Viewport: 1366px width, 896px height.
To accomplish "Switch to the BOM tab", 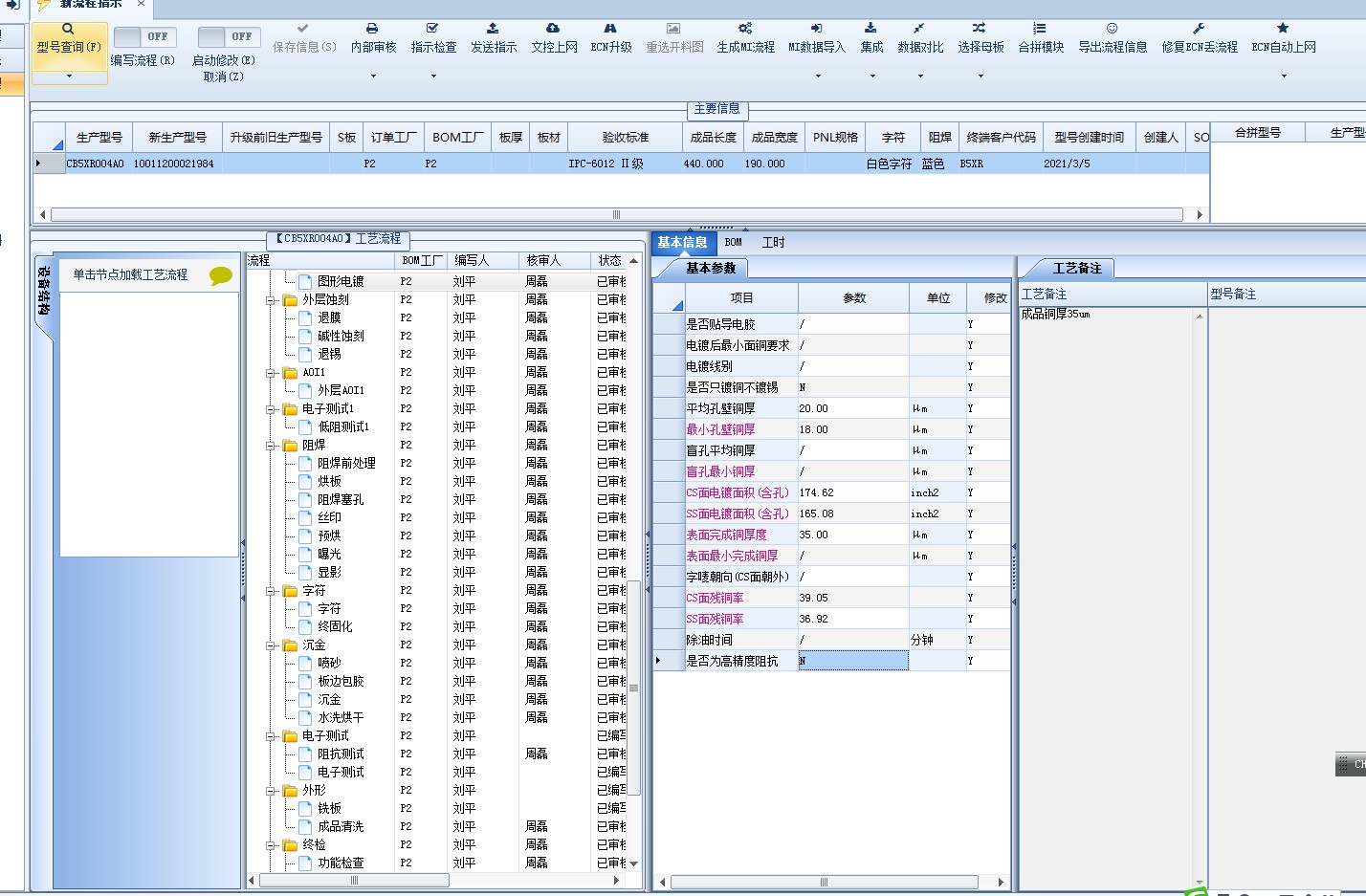I will coord(734,243).
